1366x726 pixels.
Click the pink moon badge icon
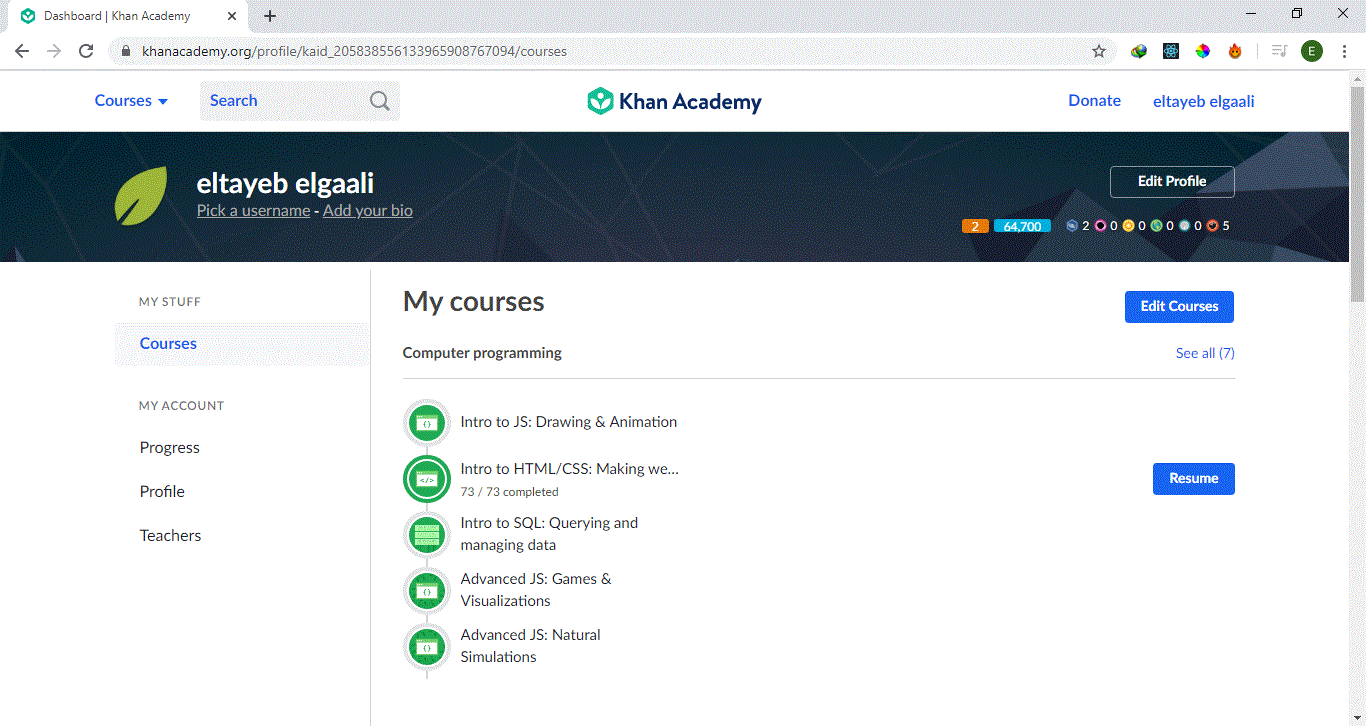point(1100,226)
